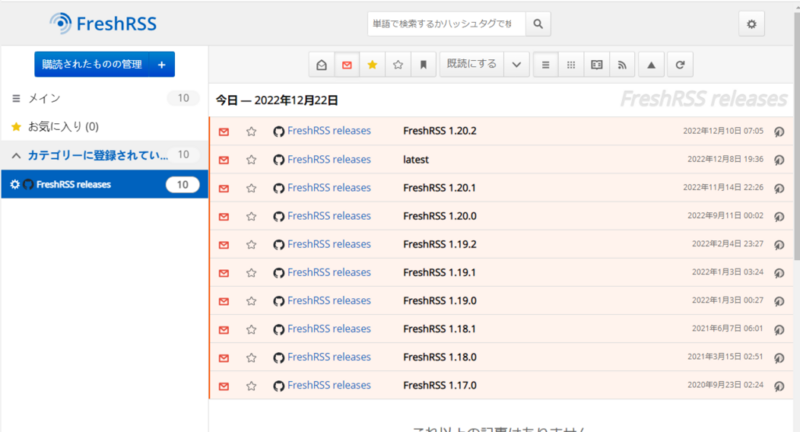Viewport: 800px width, 432px height.
Task: Toggle read state of latest article
Action: click(223, 160)
